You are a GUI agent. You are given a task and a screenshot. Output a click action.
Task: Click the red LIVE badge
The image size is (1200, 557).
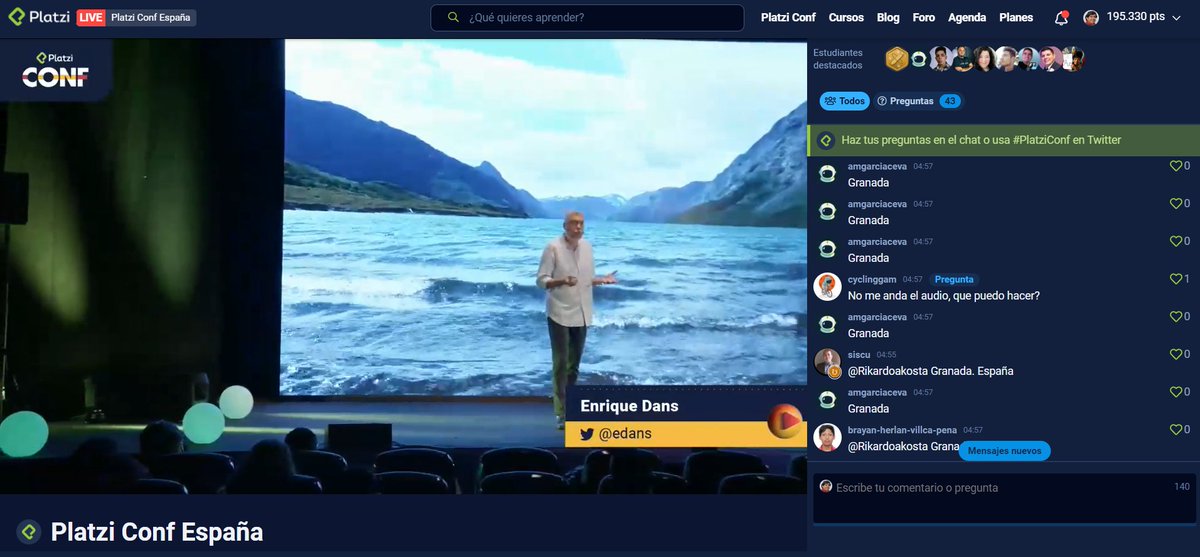[x=90, y=18]
